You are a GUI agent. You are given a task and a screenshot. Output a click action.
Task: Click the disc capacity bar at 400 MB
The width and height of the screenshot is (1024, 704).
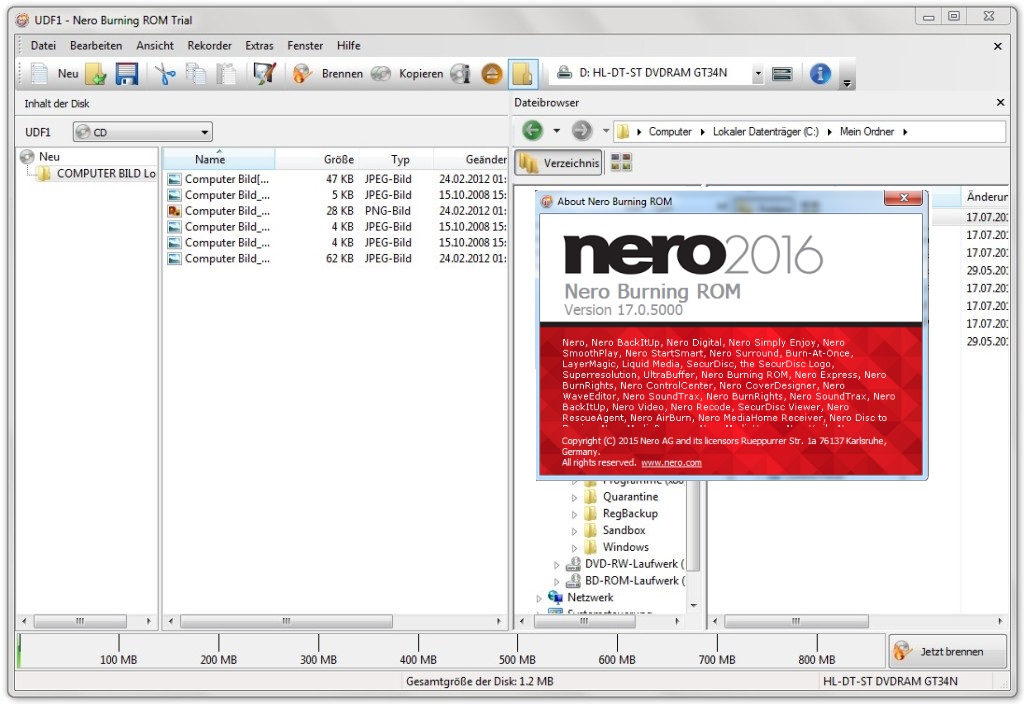click(418, 650)
